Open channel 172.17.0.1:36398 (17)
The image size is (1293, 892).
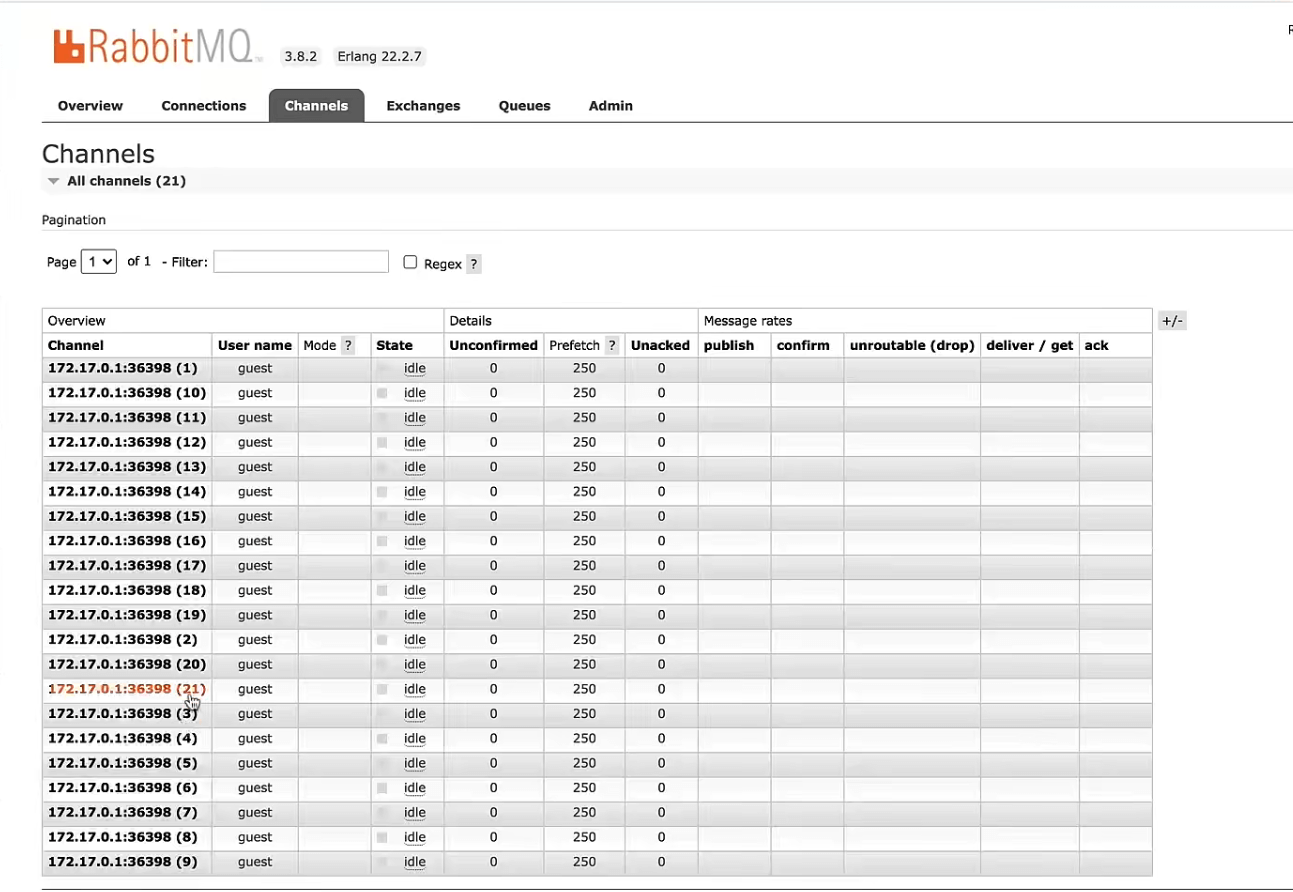tap(127, 566)
